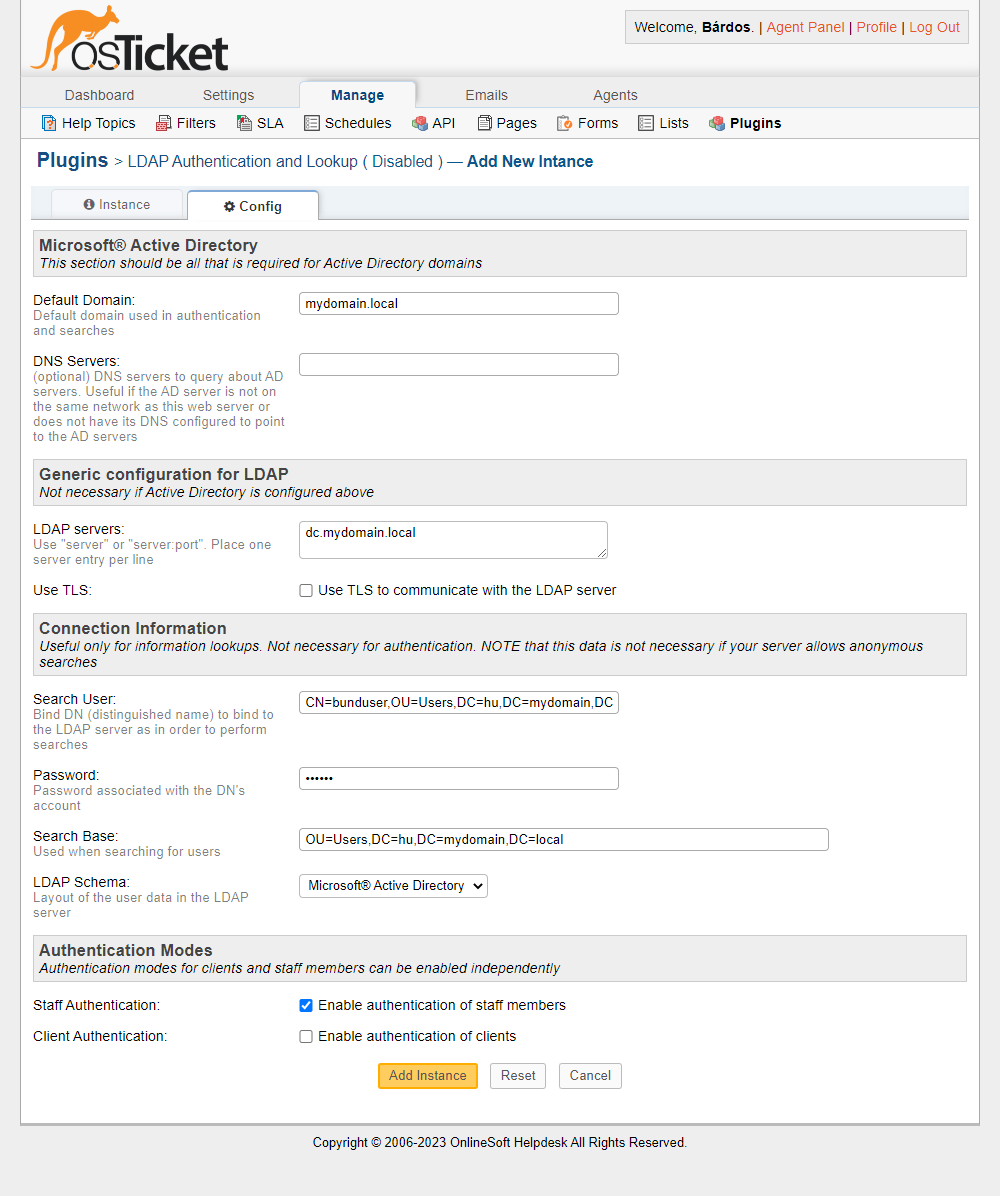Viewport: 1000px width, 1196px height.
Task: Open Schedules using its calendar icon
Action: click(x=313, y=122)
